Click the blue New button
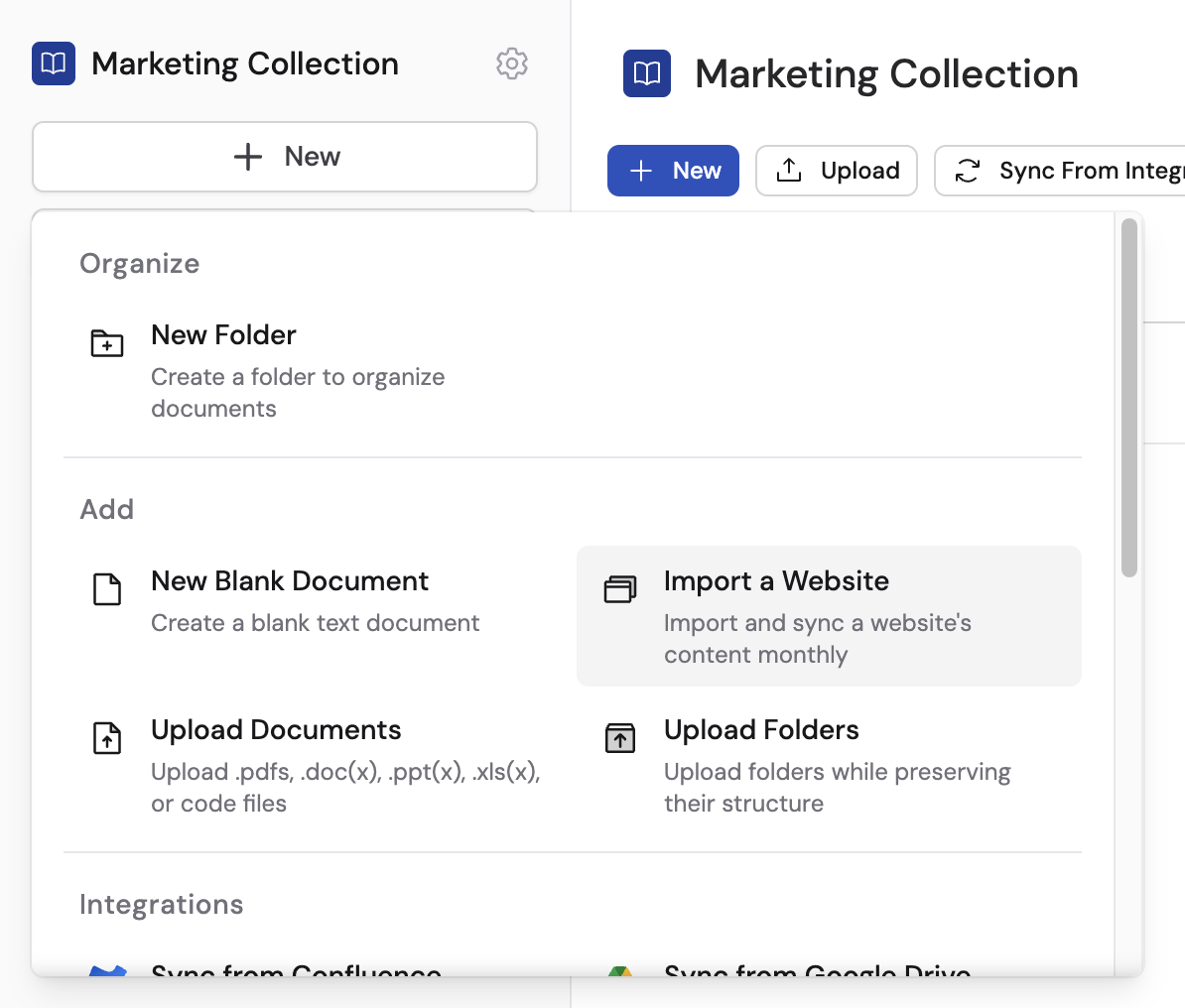 pos(673,170)
